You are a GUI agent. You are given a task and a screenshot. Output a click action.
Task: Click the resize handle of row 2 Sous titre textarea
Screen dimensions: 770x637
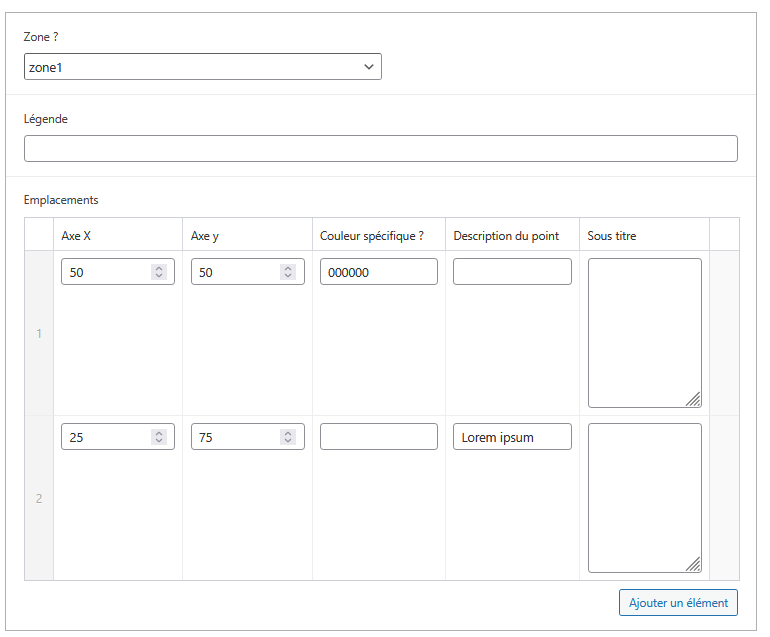pos(693,565)
